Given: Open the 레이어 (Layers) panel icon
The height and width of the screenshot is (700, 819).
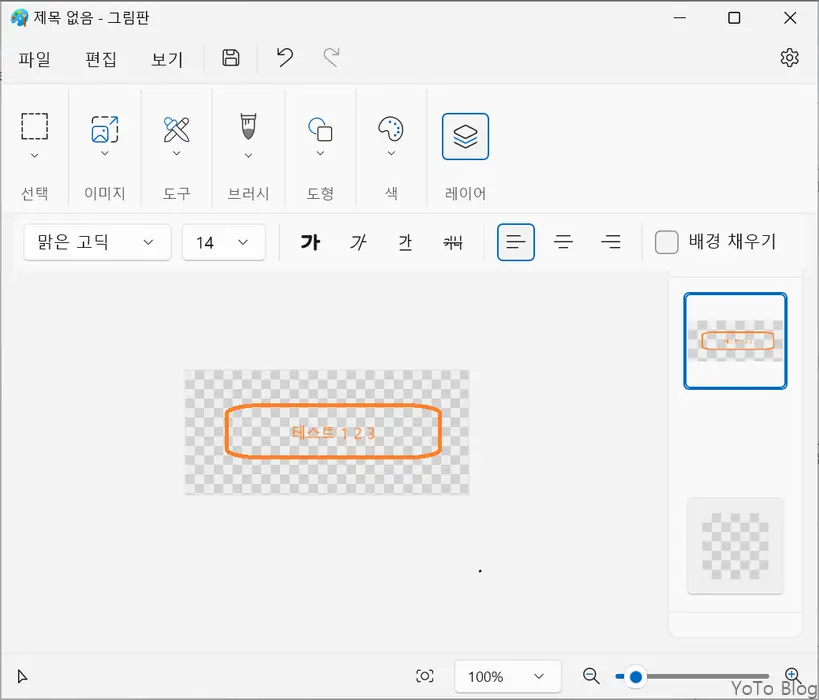Looking at the screenshot, I should (x=464, y=136).
